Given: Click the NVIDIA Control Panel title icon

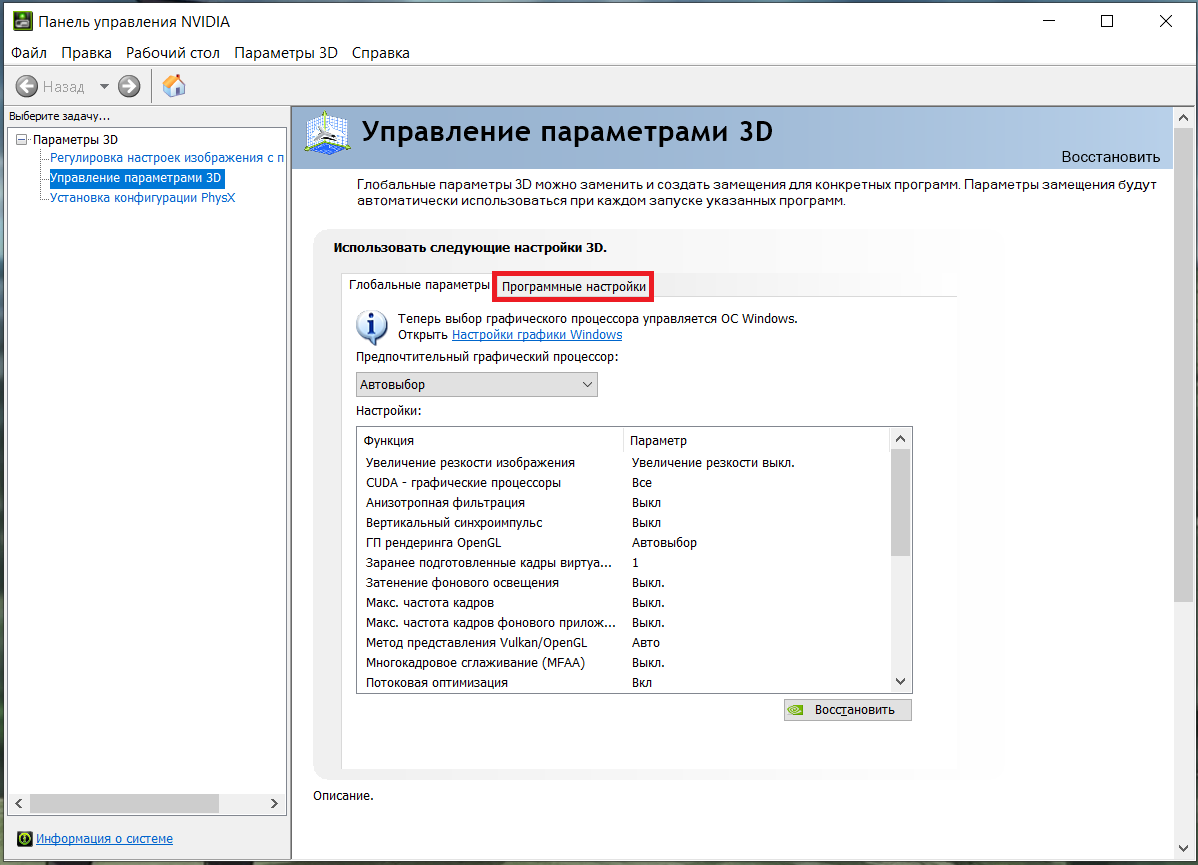Looking at the screenshot, I should pyautogui.click(x=23, y=21).
